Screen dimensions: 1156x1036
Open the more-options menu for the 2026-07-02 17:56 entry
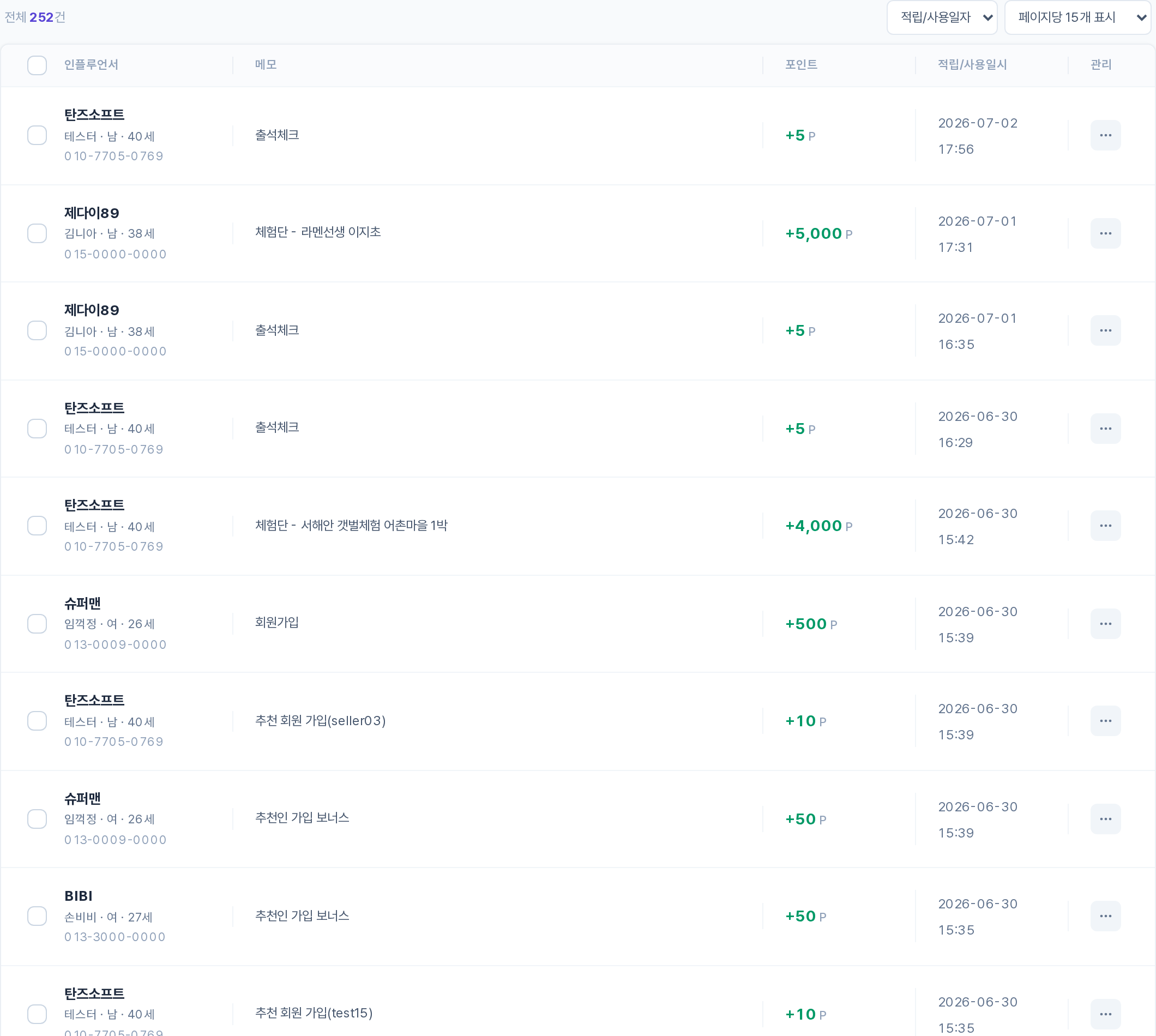(x=1105, y=135)
